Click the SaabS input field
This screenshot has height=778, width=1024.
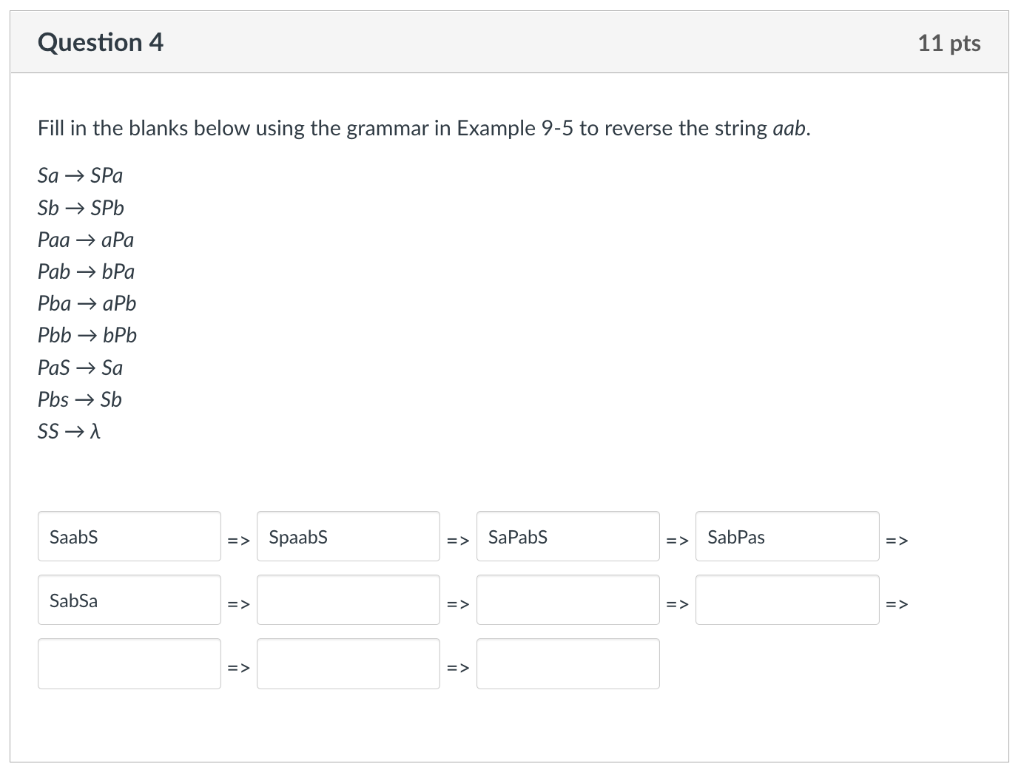point(128,536)
